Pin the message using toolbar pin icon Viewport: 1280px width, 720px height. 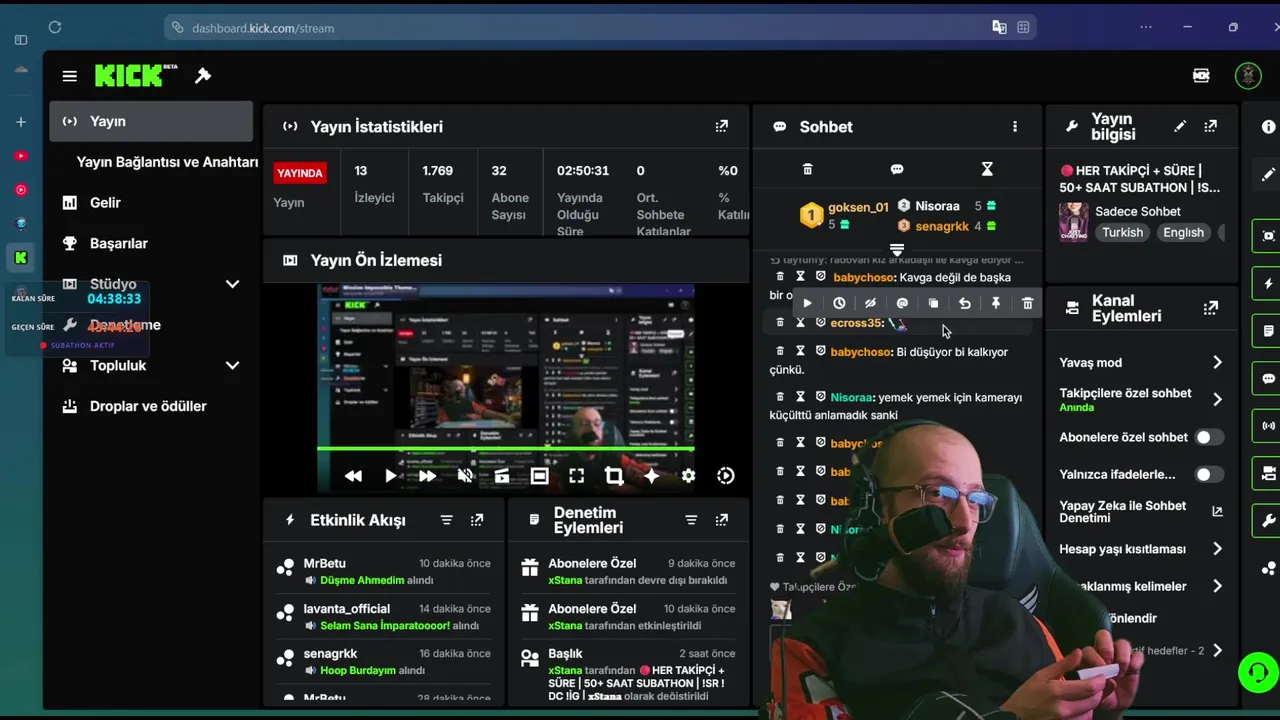click(x=996, y=303)
